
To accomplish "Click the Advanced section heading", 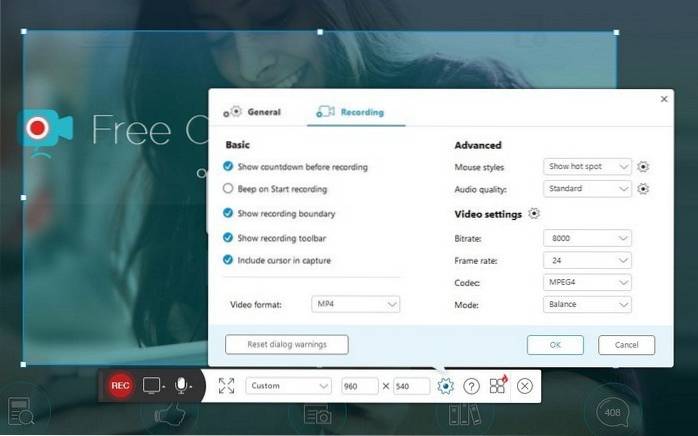I will 478,145.
